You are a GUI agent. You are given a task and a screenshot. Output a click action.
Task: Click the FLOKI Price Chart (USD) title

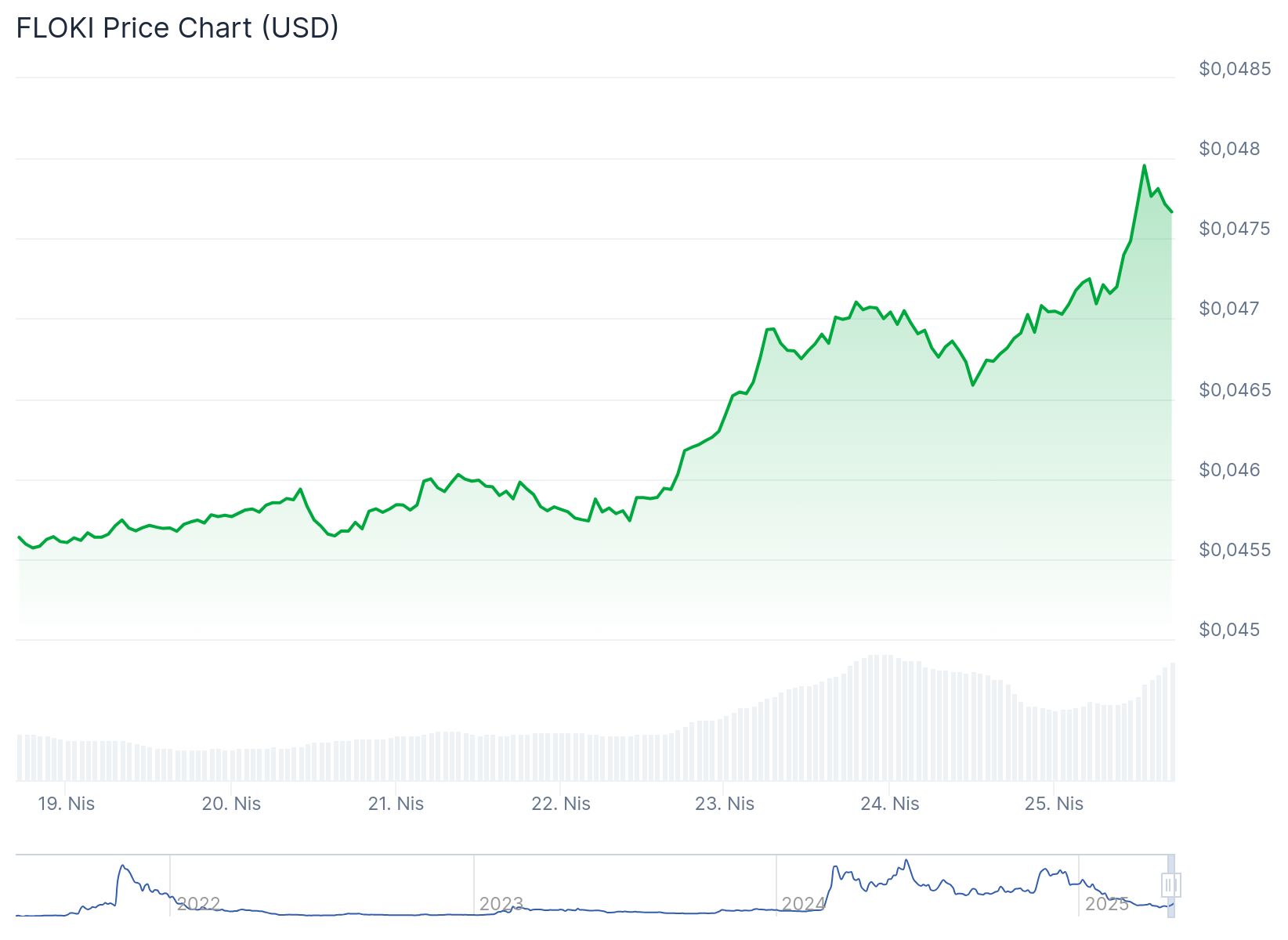click(x=178, y=27)
